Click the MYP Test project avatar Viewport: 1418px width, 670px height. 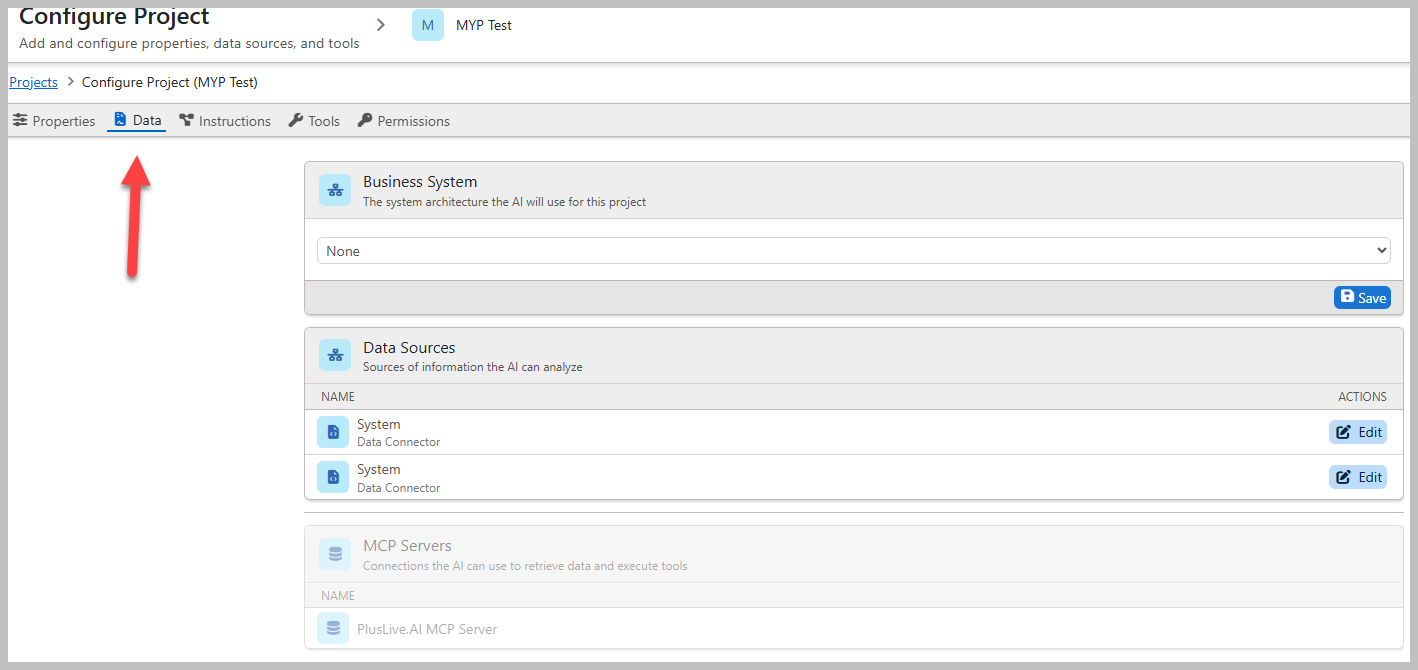tap(427, 25)
